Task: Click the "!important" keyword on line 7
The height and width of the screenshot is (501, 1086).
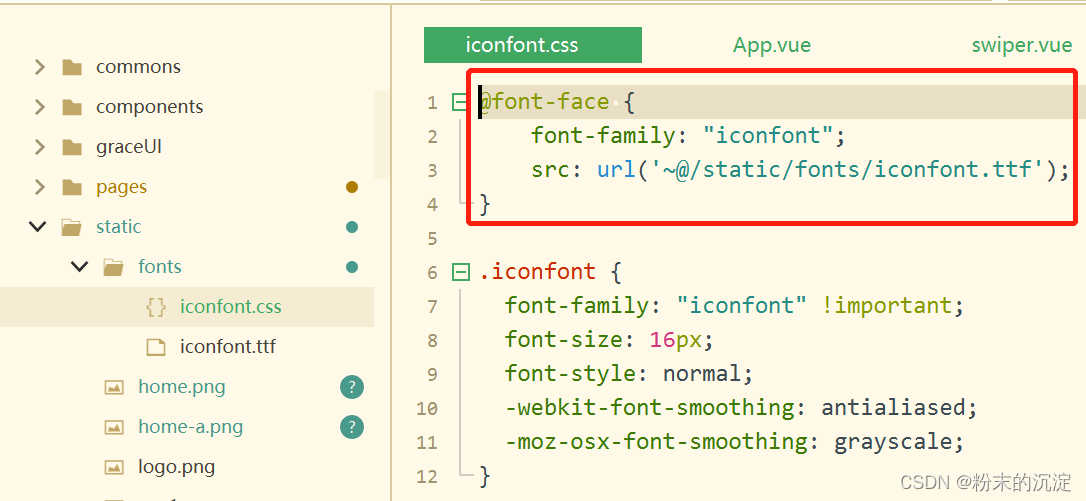Action: coord(887,306)
